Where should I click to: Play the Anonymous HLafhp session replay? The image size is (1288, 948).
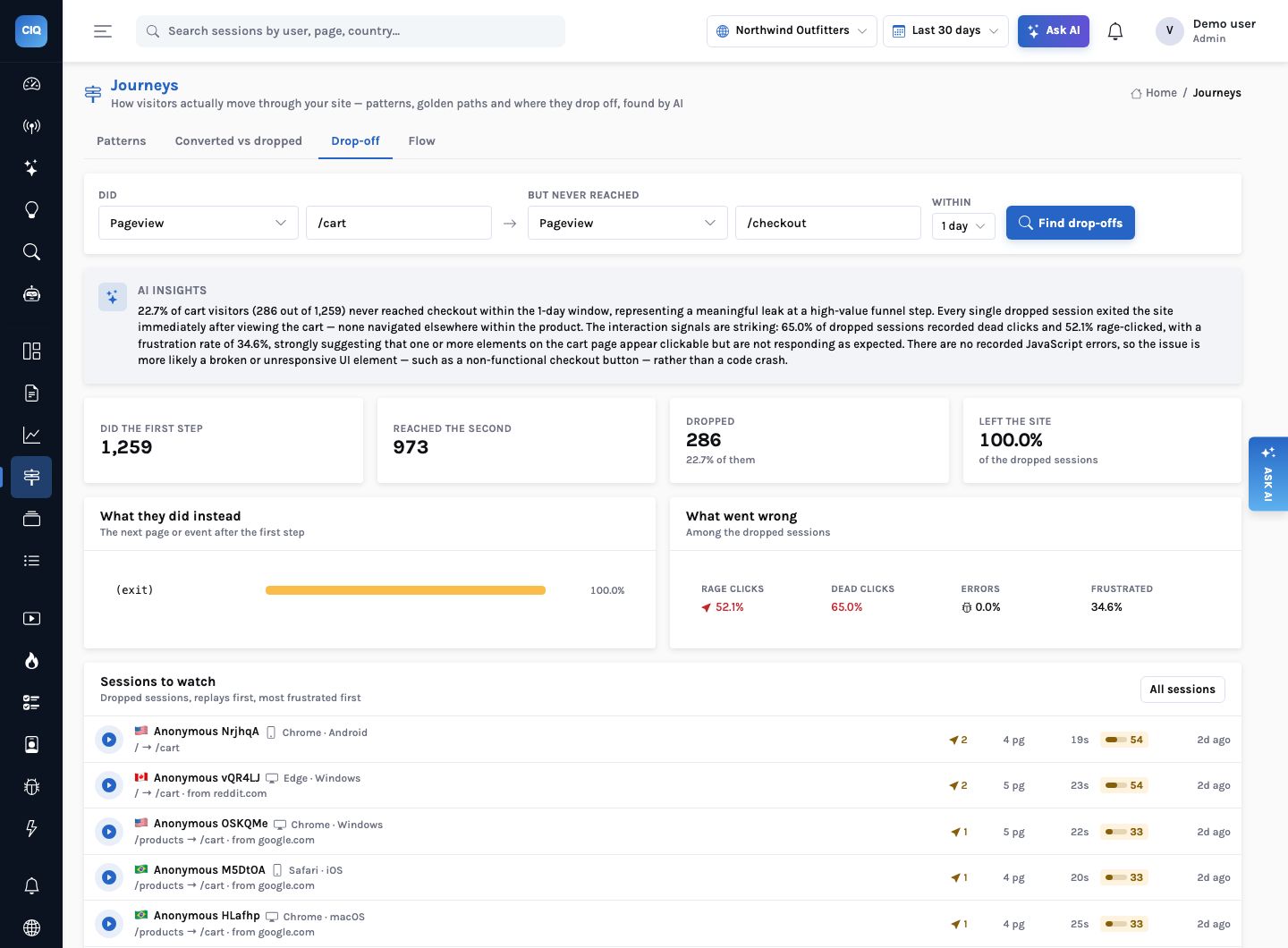[x=109, y=924]
